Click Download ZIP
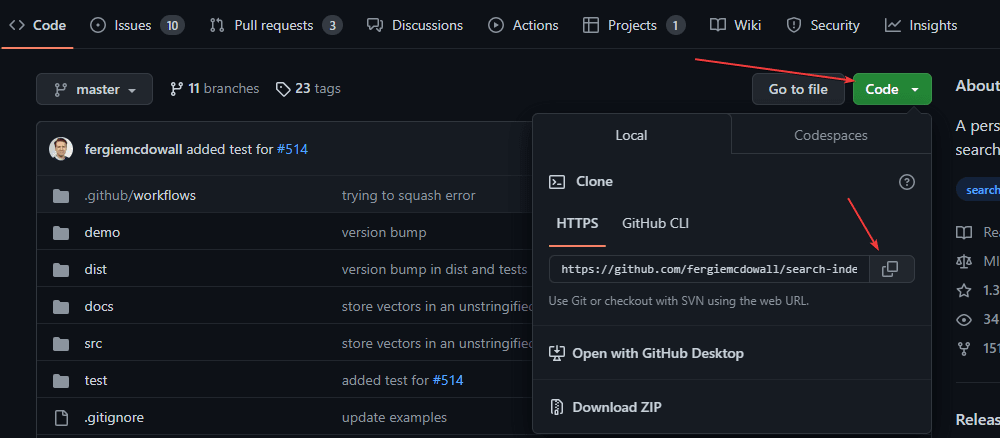 (605, 407)
